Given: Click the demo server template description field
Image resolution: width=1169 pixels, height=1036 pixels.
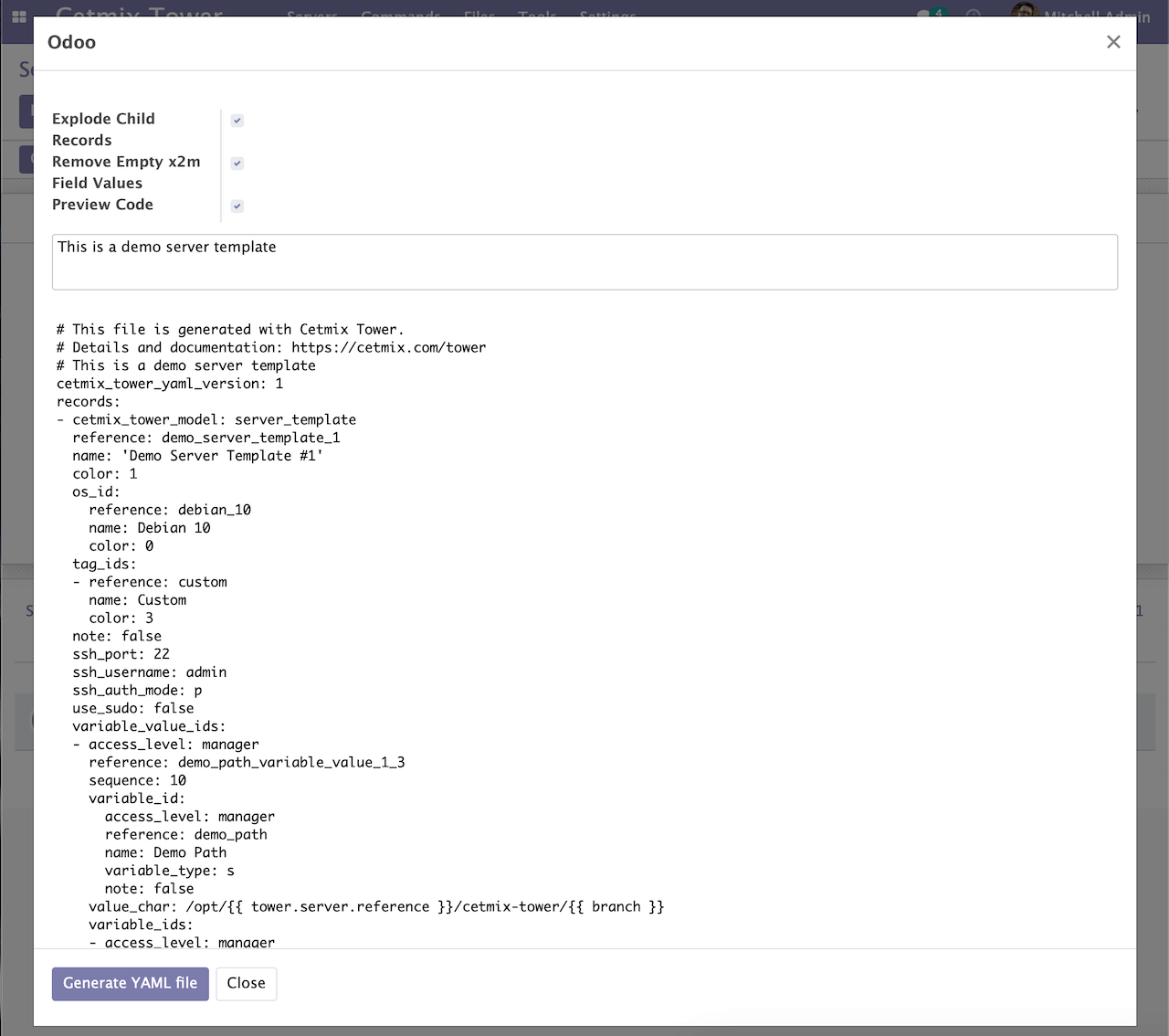Looking at the screenshot, I should (584, 262).
